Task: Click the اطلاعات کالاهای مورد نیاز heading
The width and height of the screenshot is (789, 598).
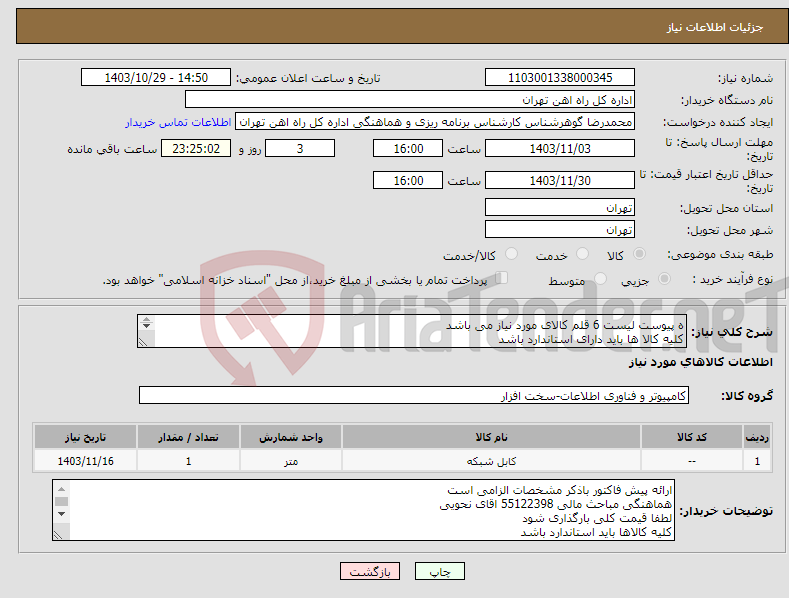Action: 700,362
